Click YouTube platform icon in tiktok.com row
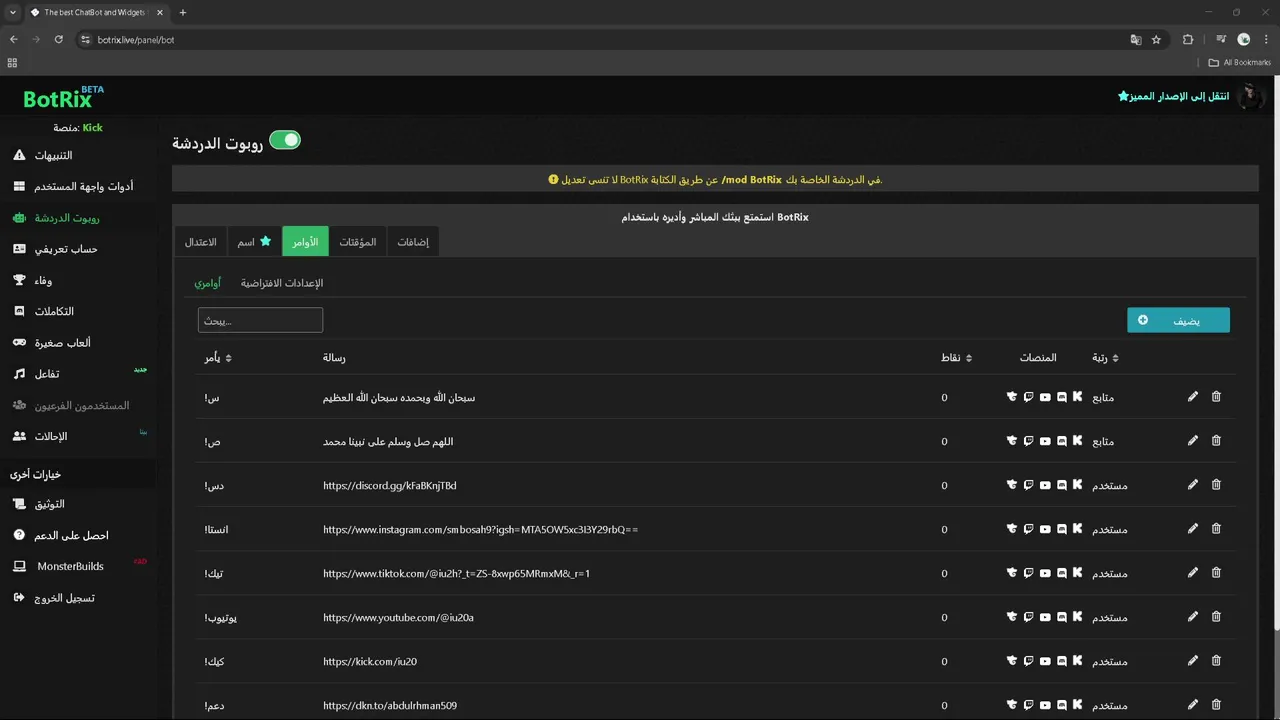Viewport: 1280px width, 720px height. click(1045, 573)
